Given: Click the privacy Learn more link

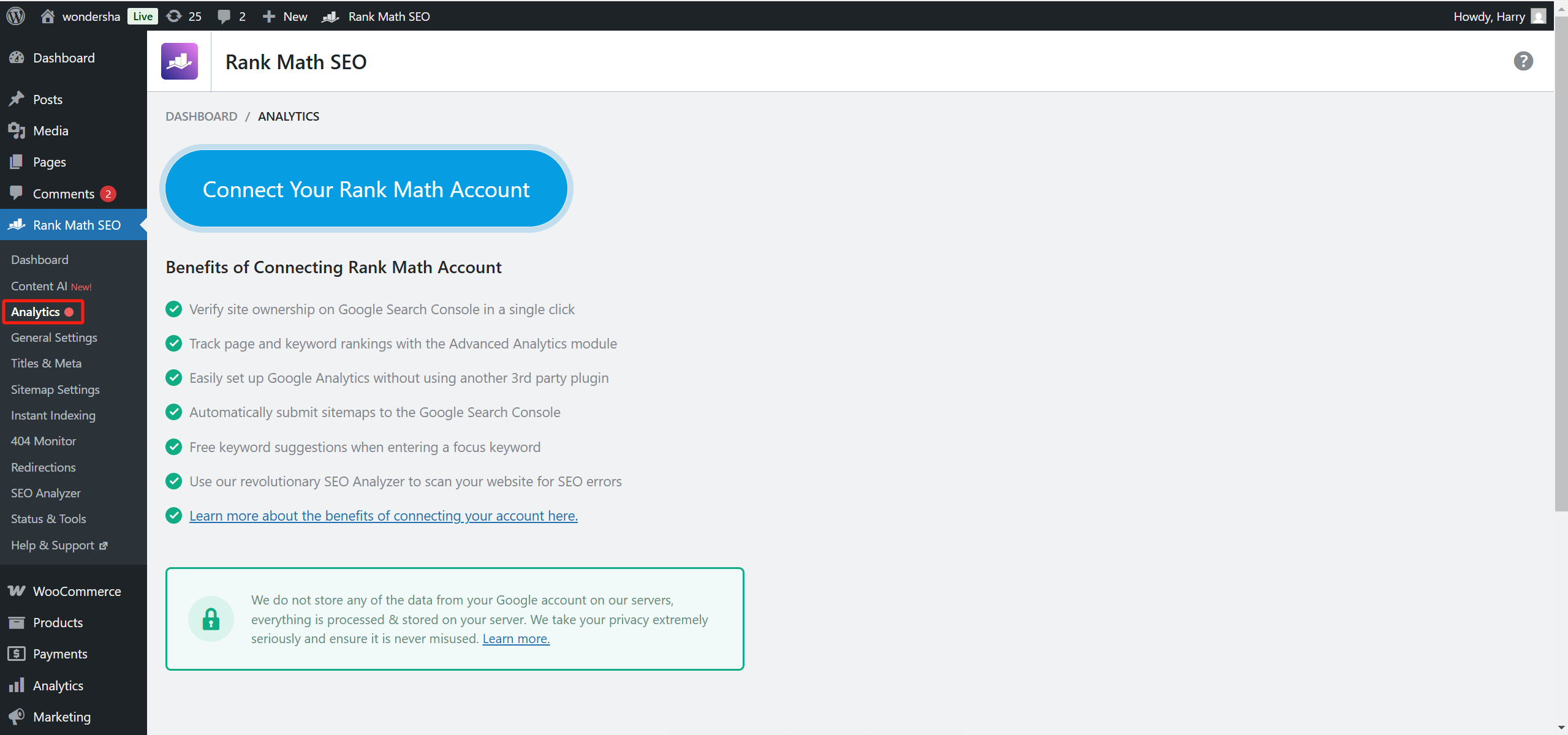Looking at the screenshot, I should pos(516,639).
